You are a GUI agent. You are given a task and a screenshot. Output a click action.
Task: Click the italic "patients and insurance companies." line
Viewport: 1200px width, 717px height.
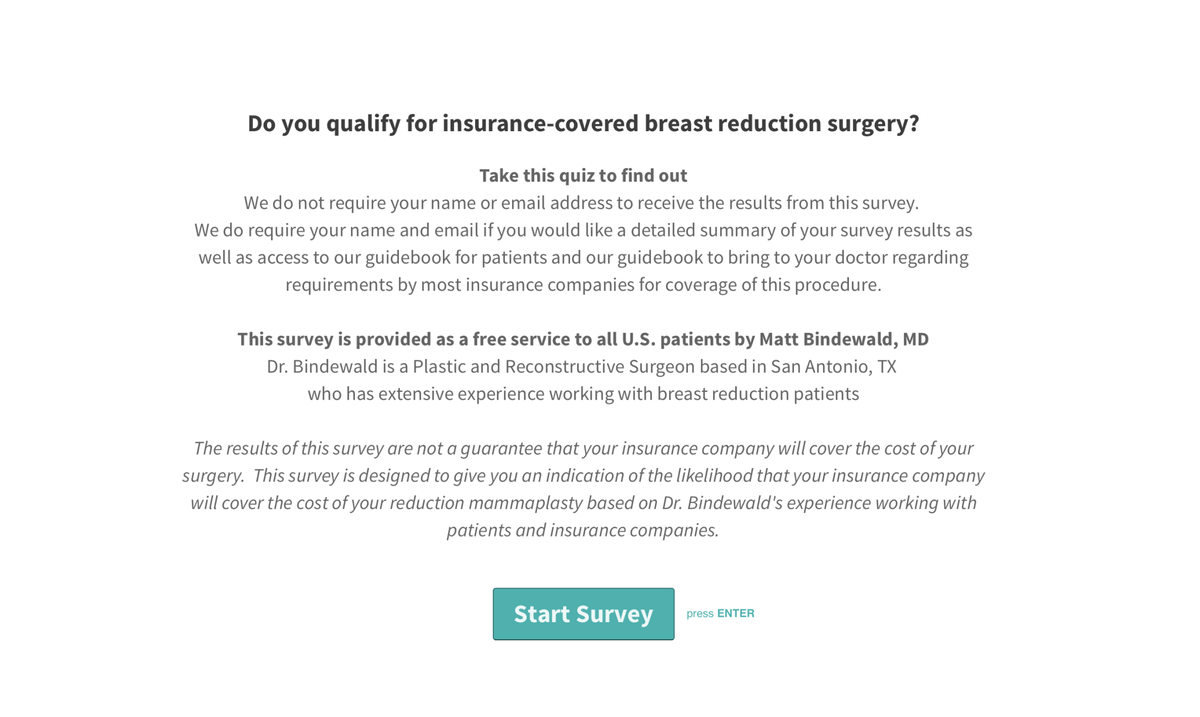[583, 530]
